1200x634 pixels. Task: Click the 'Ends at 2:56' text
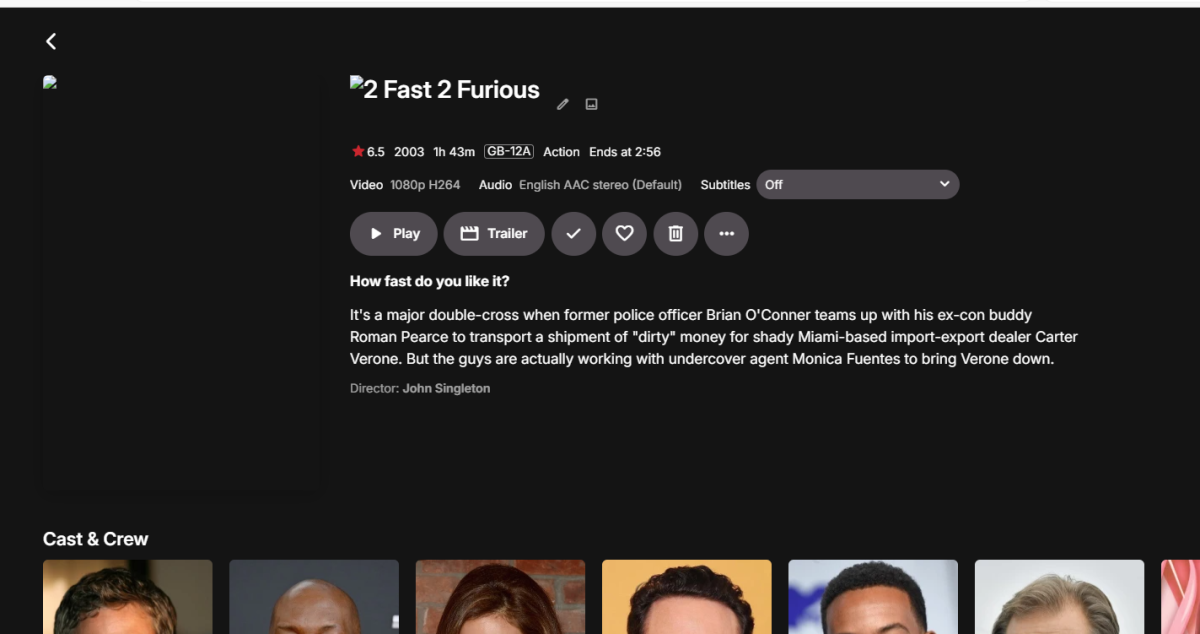625,152
